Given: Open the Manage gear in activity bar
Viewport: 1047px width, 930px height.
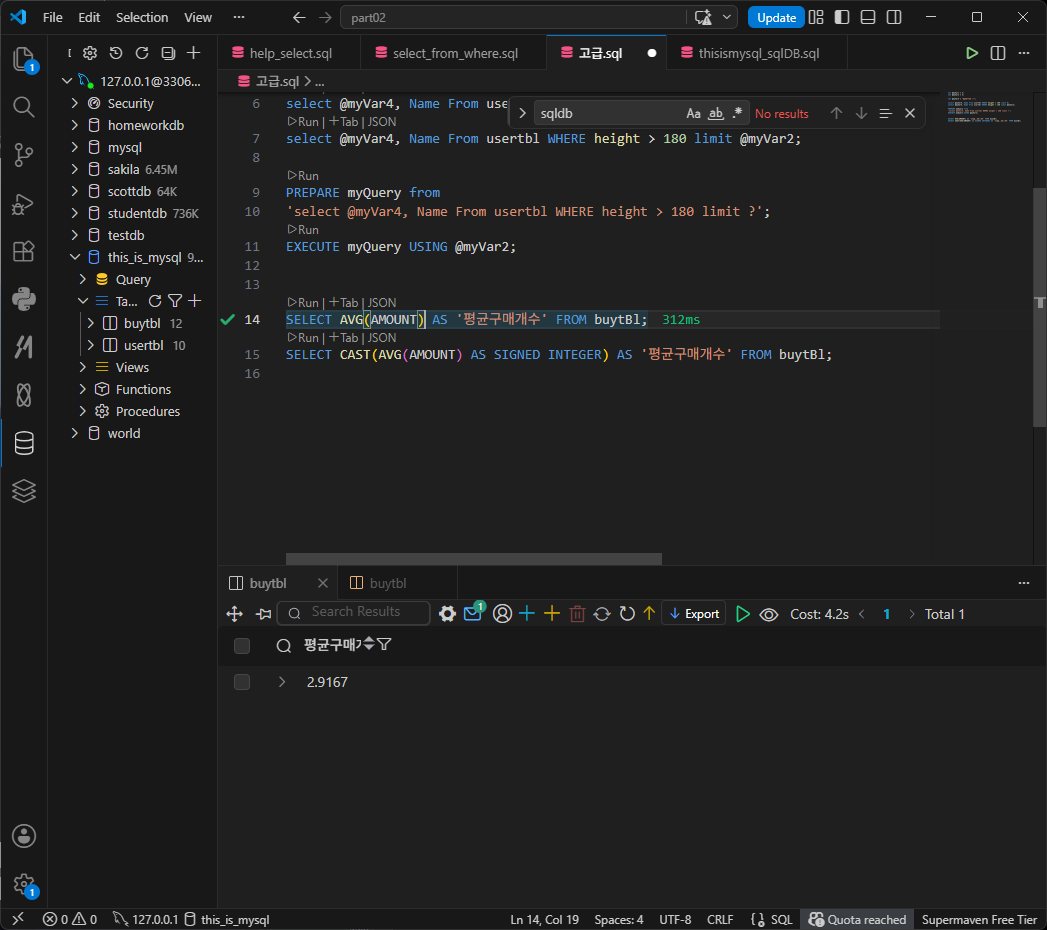Looking at the screenshot, I should (24, 884).
